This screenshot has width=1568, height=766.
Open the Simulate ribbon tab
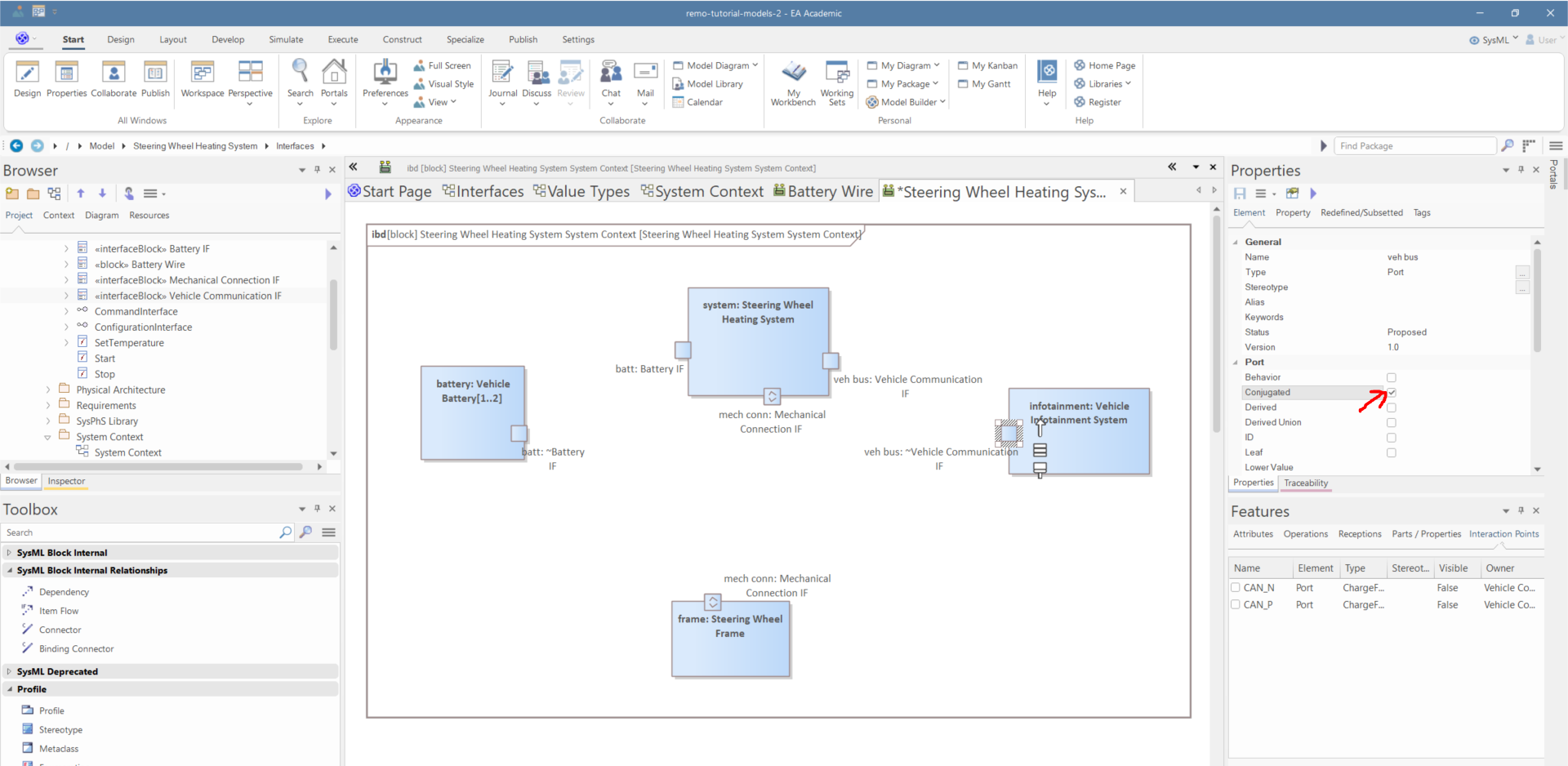286,39
